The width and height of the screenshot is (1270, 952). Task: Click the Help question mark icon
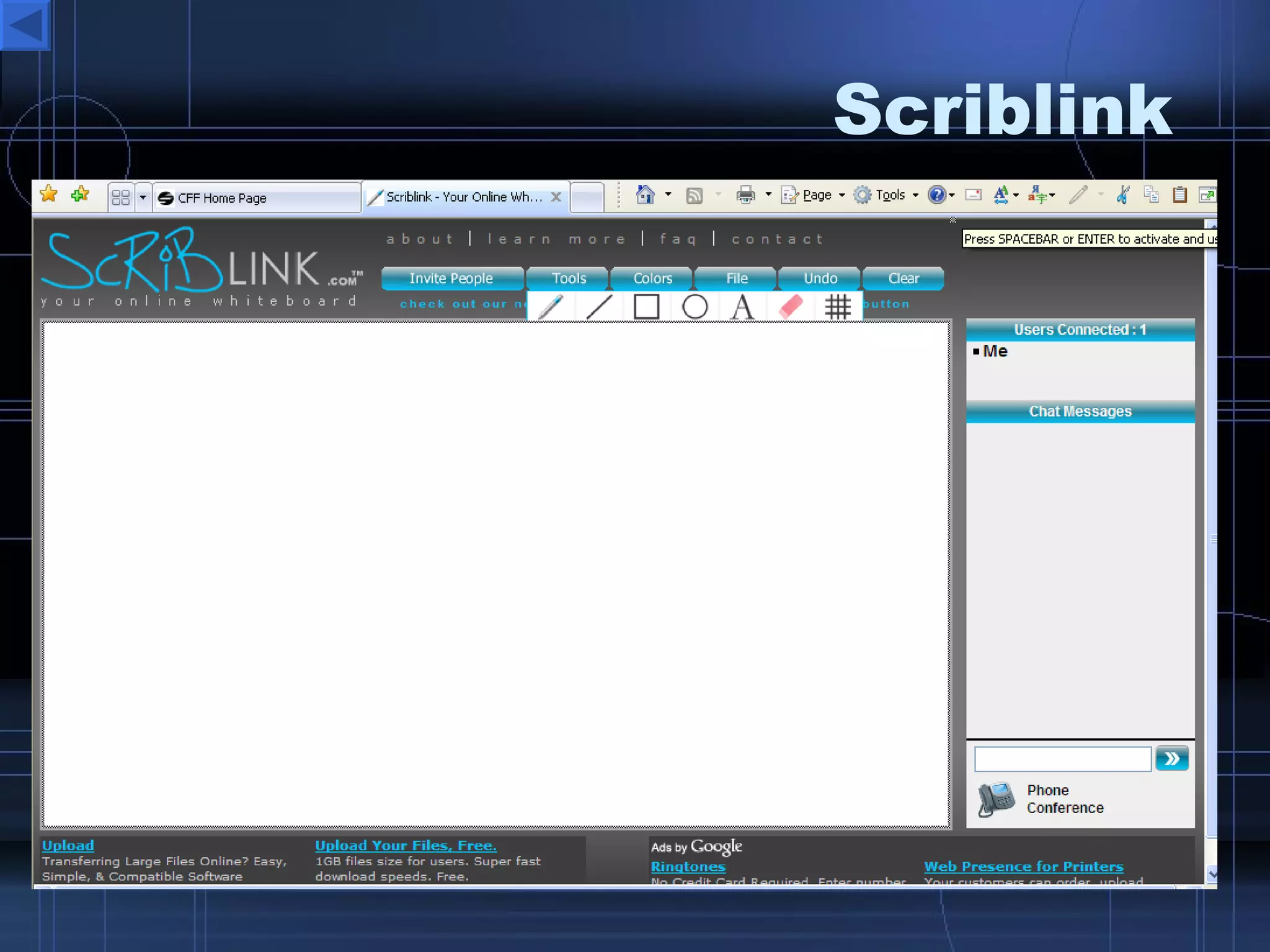click(x=936, y=195)
